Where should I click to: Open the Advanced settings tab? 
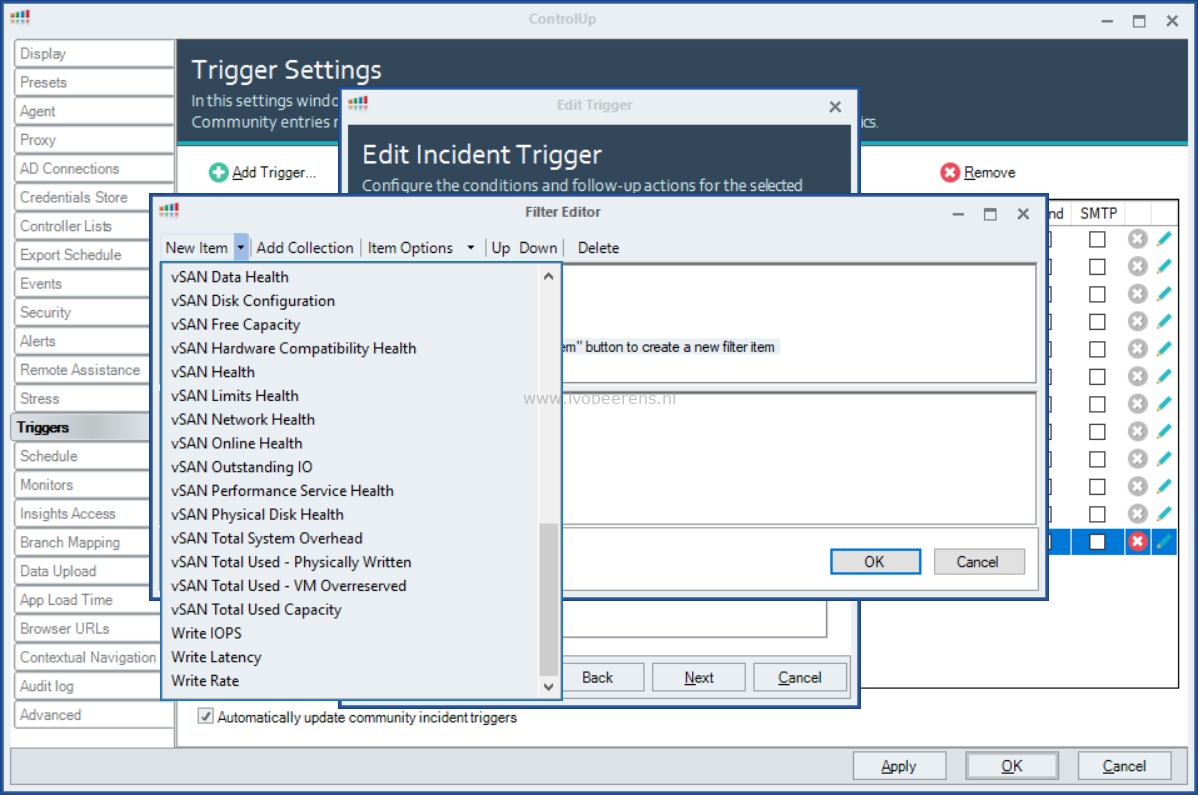(94, 715)
